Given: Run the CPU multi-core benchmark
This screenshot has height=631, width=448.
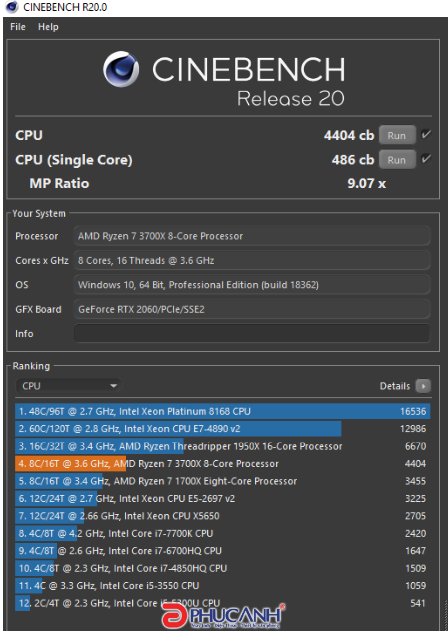Looking at the screenshot, I should 397,135.
